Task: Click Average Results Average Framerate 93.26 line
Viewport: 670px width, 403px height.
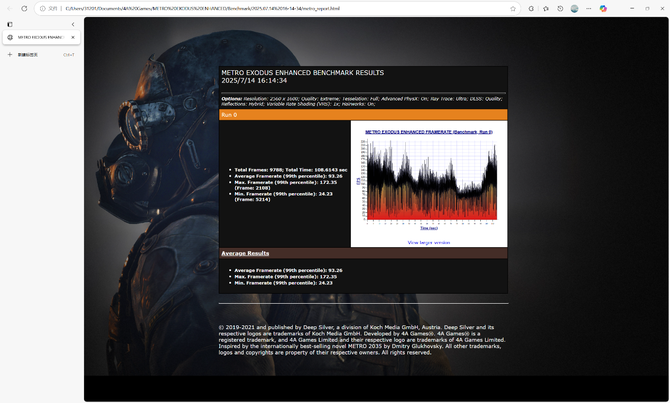Action: click(288, 270)
